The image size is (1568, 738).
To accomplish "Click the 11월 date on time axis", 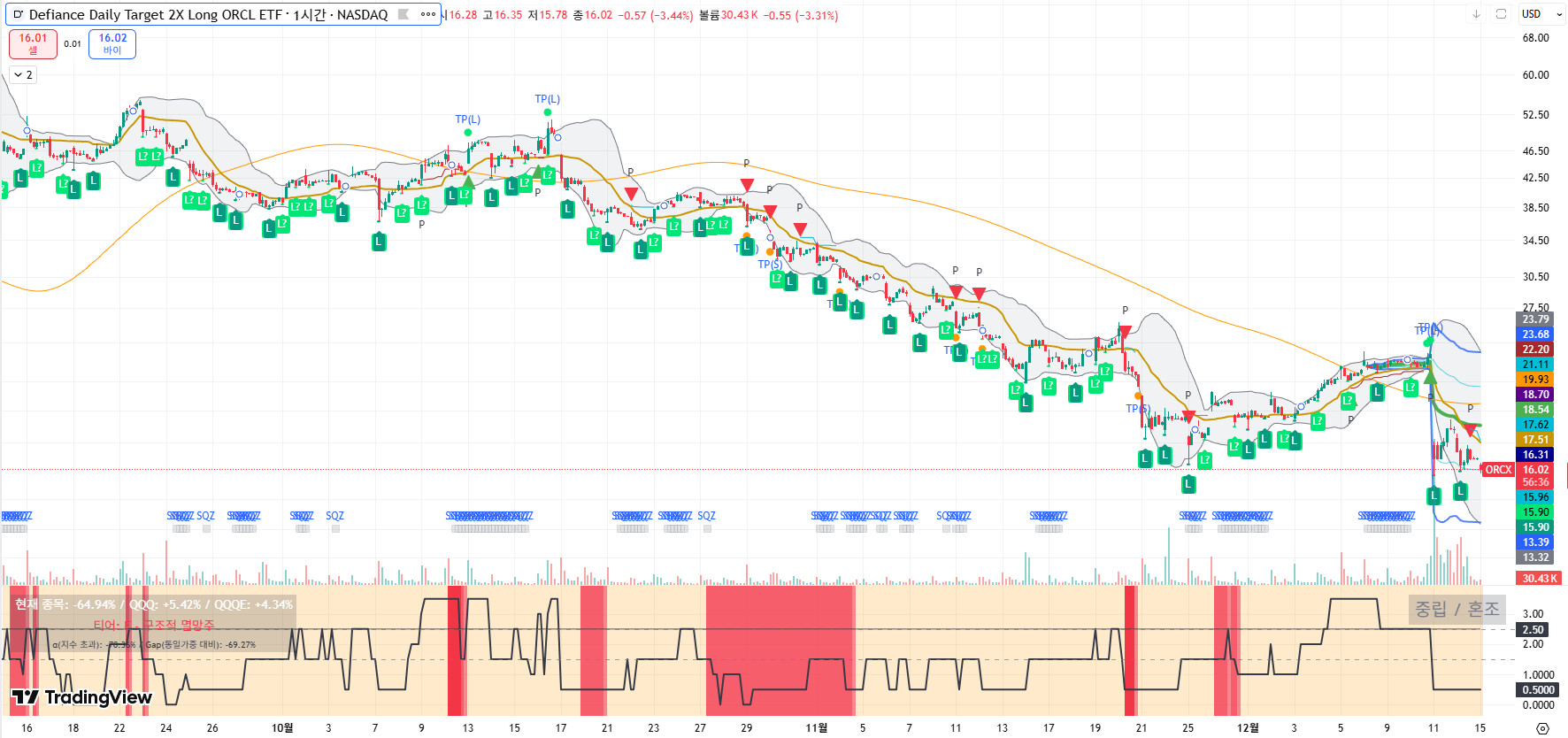I will tap(817, 728).
